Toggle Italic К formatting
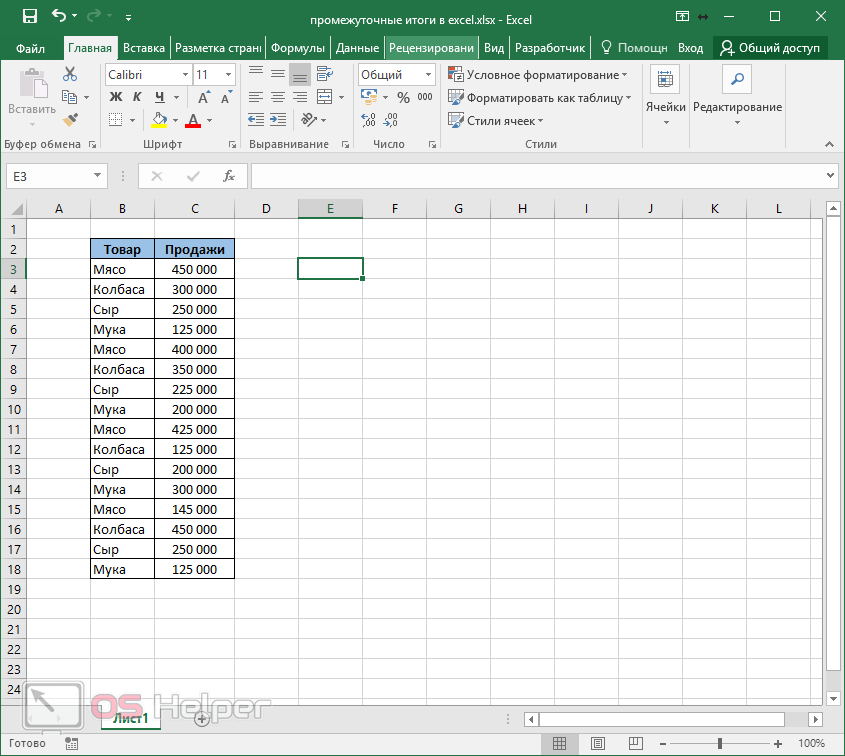The width and height of the screenshot is (845, 756). (137, 97)
